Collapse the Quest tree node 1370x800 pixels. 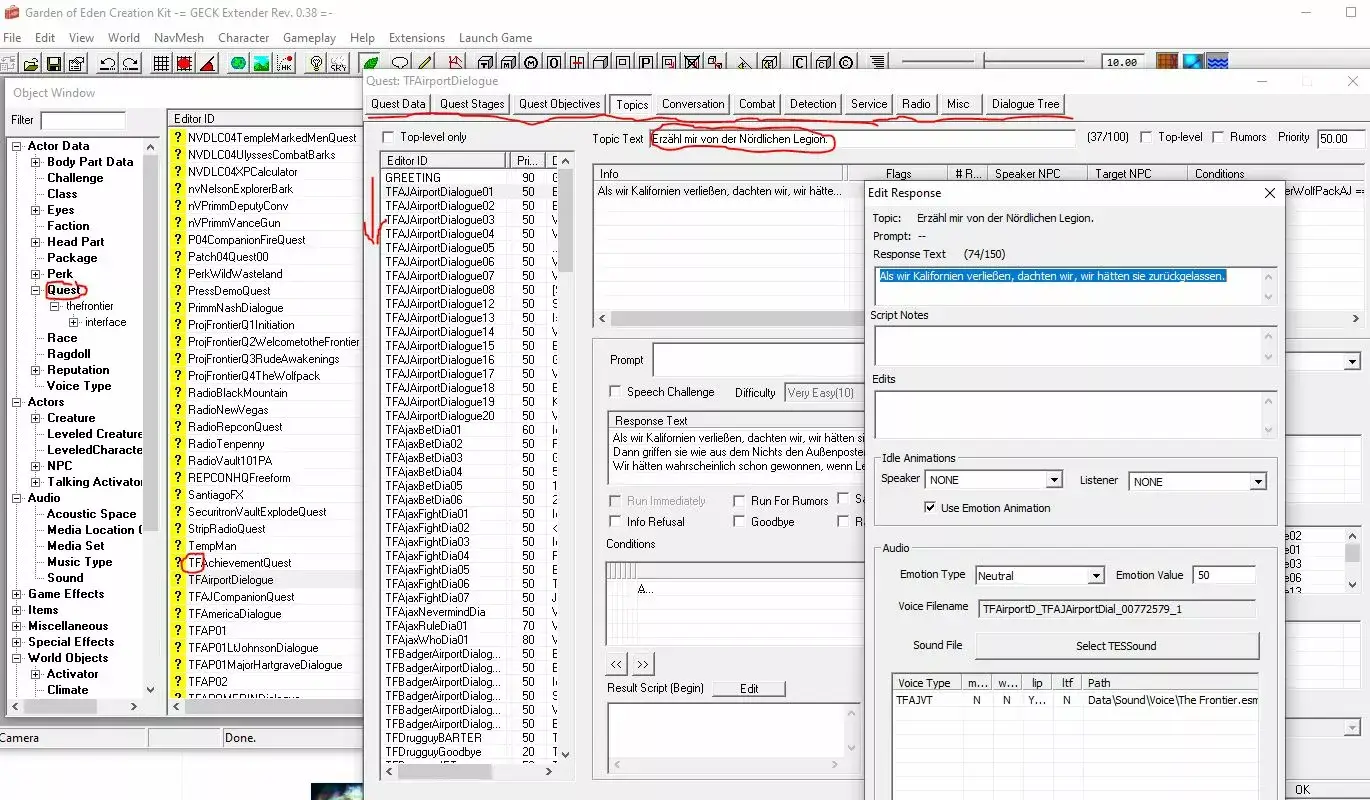[x=36, y=290]
